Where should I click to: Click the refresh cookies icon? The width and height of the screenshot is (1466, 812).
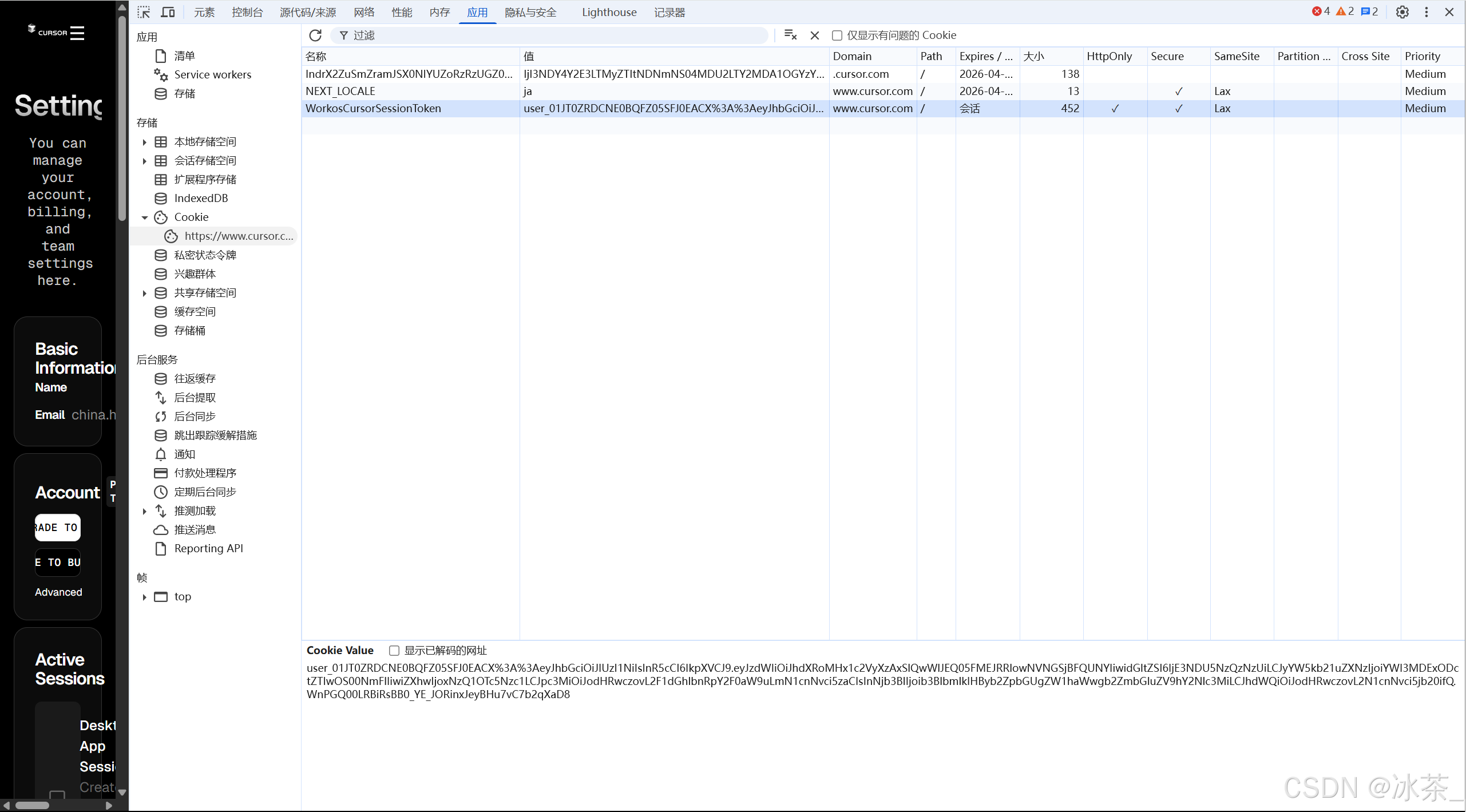[x=315, y=35]
